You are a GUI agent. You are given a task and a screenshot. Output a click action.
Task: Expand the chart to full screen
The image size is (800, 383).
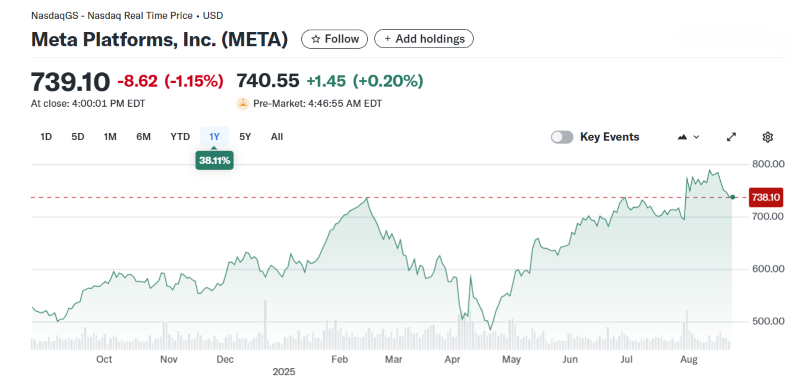pos(731,137)
